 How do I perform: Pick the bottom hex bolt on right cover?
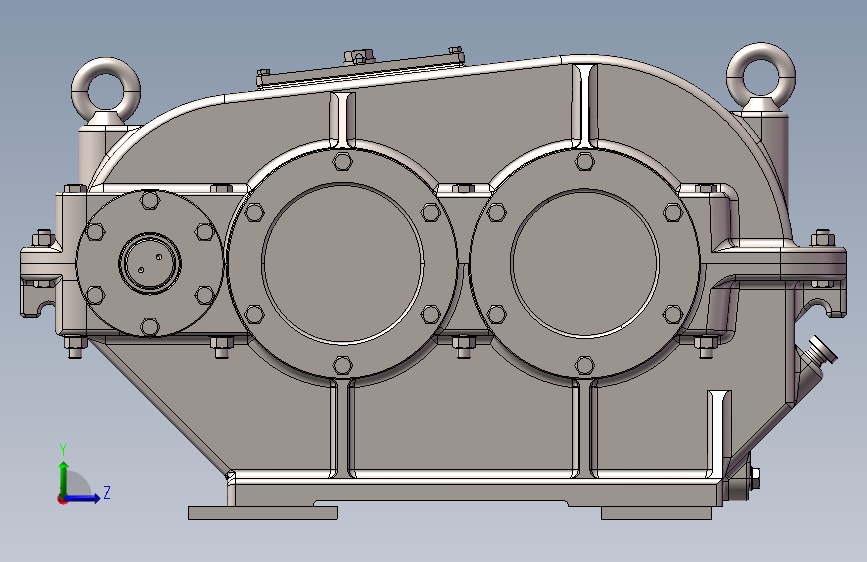(x=584, y=365)
